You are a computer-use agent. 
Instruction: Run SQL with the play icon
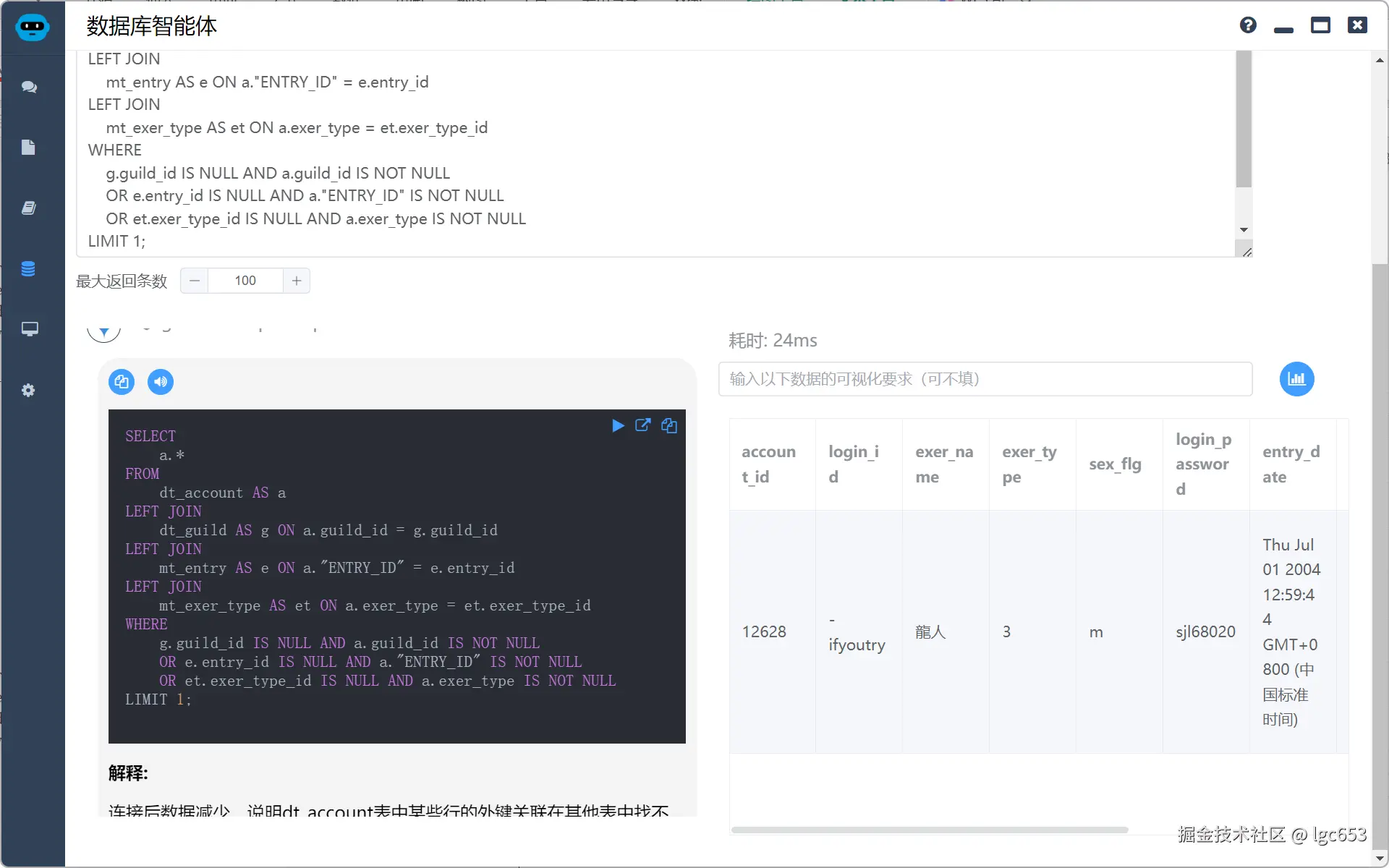coord(618,426)
